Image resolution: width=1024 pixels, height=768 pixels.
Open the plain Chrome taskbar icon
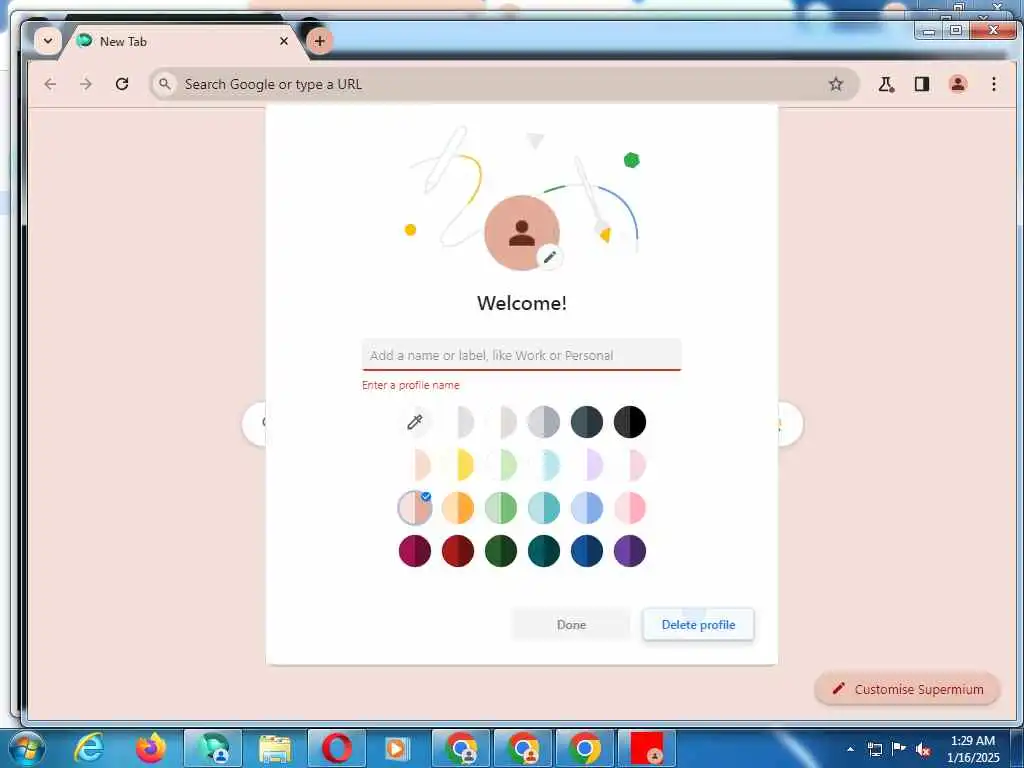point(584,748)
